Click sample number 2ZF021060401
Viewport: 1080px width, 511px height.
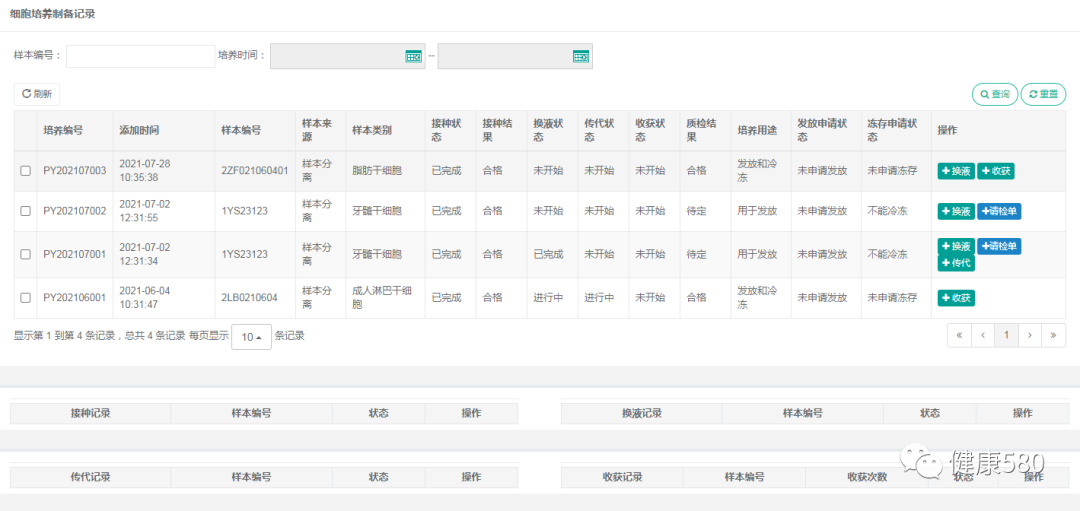pos(254,171)
